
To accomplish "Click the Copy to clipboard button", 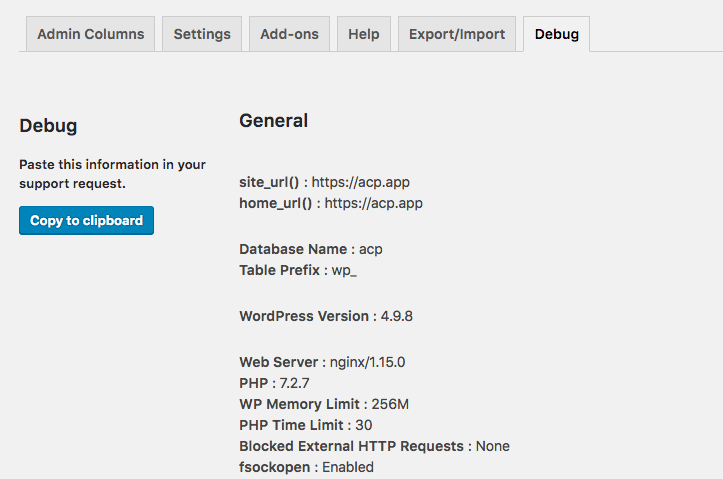I will 86,220.
